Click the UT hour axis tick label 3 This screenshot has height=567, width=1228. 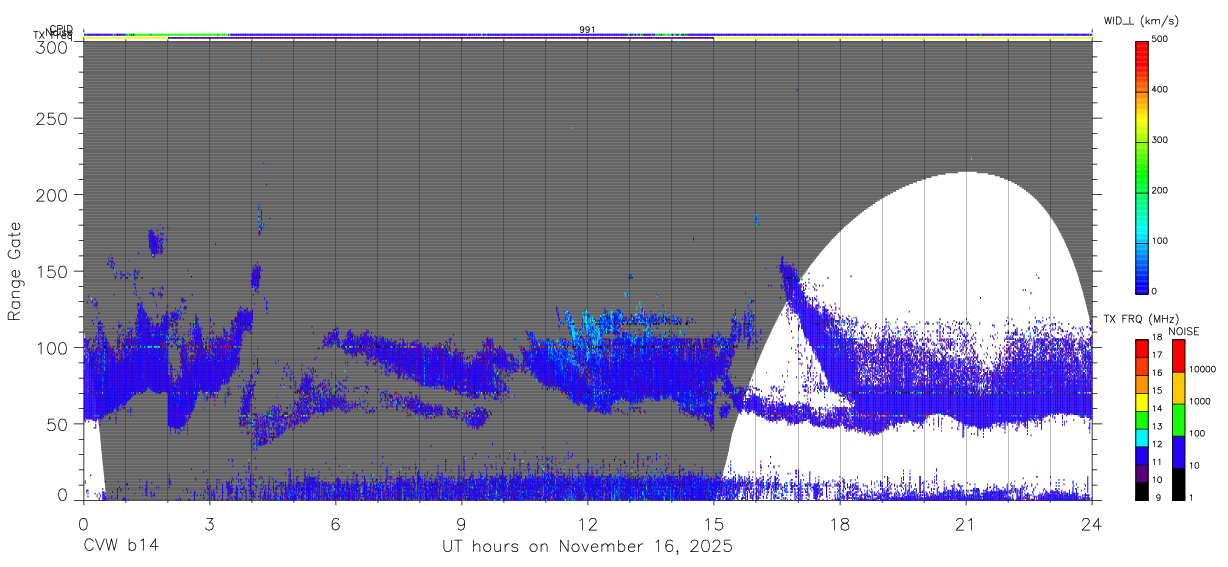(209, 524)
